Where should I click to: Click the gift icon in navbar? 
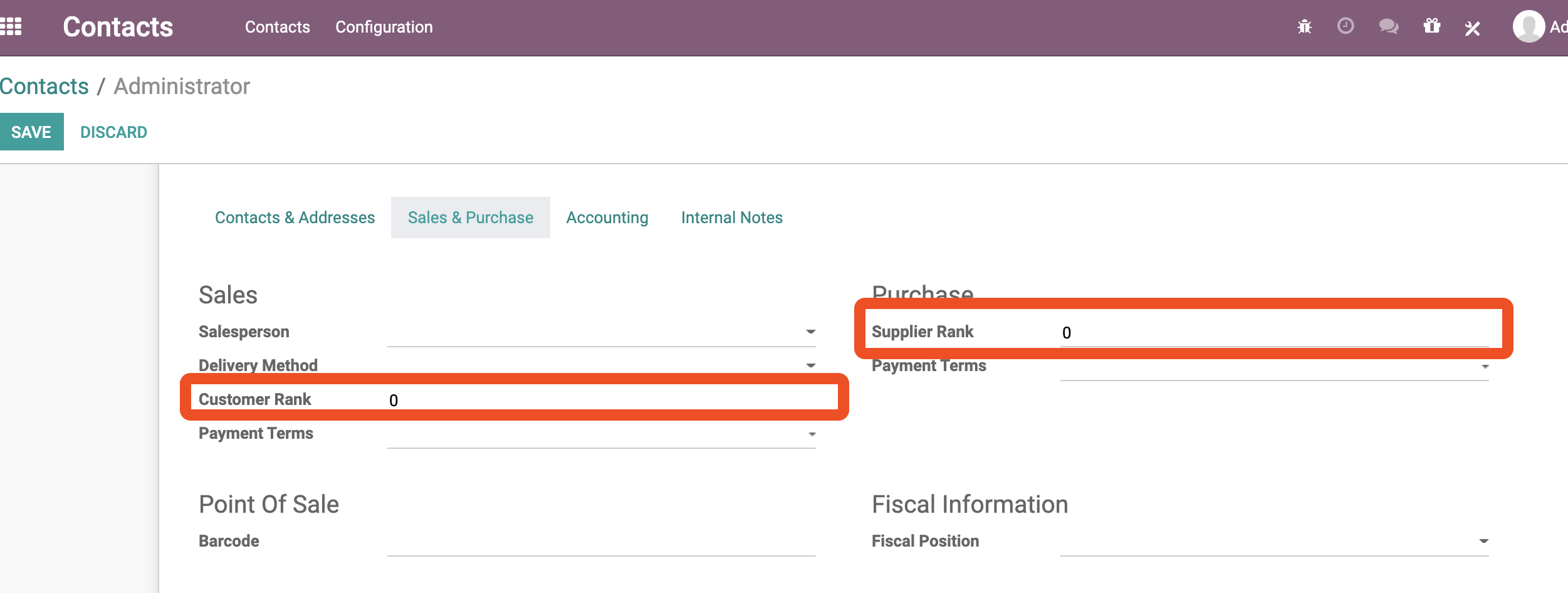click(x=1432, y=26)
